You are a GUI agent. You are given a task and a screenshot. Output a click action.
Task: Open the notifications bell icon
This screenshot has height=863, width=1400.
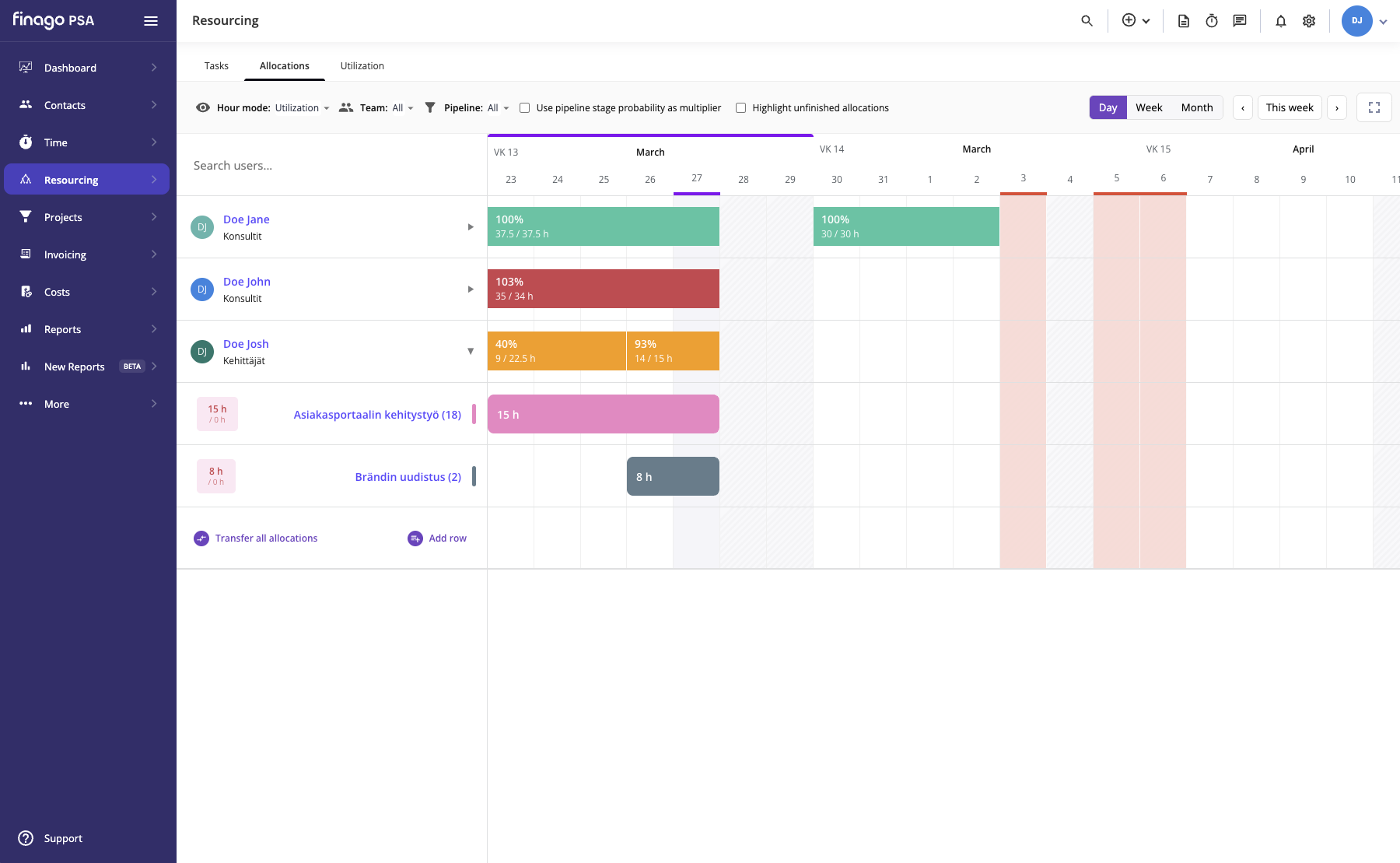1281,21
